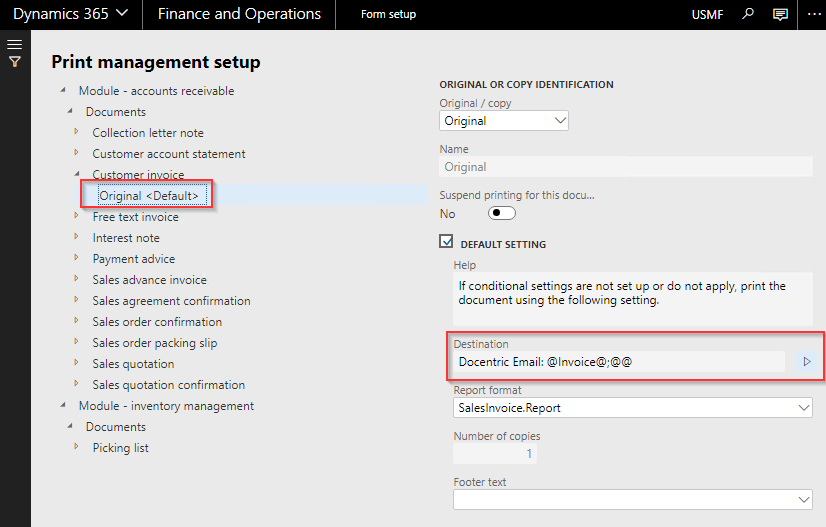The height and width of the screenshot is (527, 826).
Task: Select the USMF company picker
Action: coord(707,15)
